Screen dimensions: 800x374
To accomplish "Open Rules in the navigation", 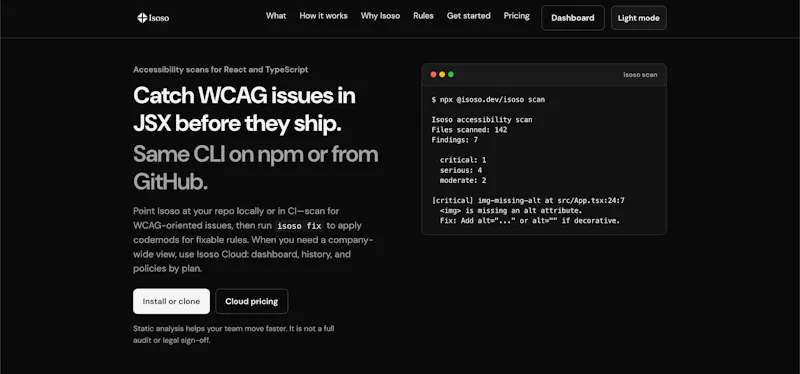I will tap(423, 16).
